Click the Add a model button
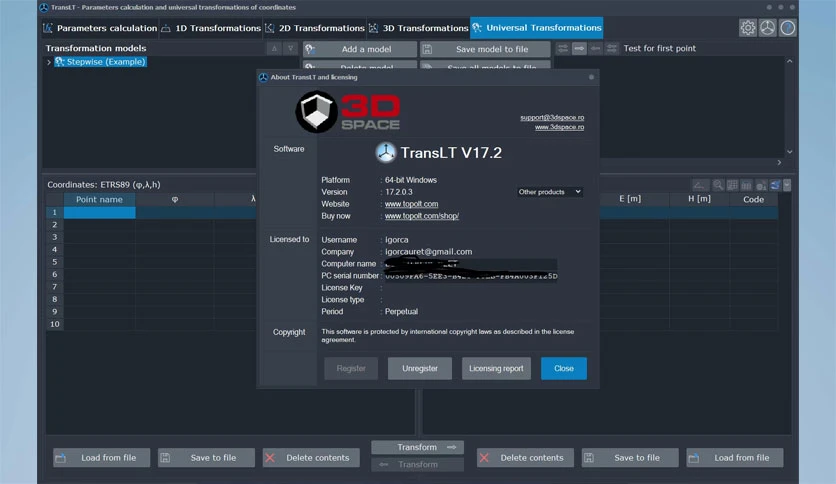 tap(360, 49)
